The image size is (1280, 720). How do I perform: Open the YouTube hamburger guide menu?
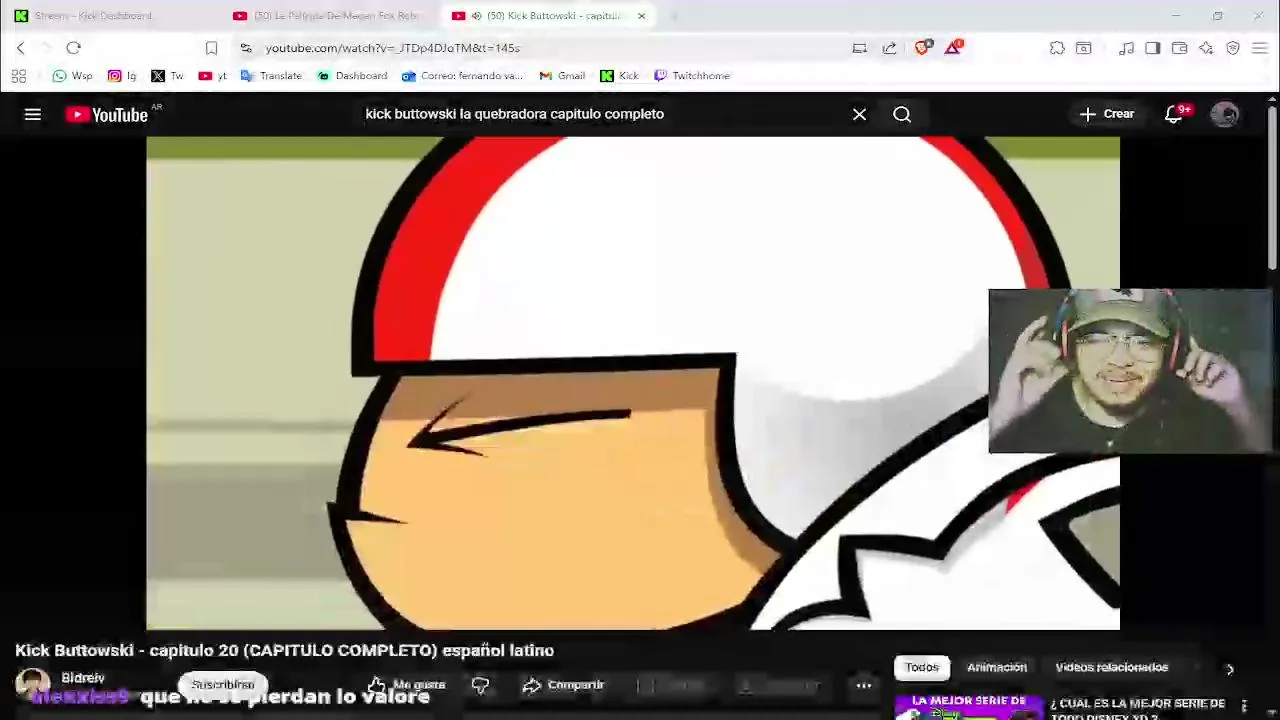click(x=33, y=115)
